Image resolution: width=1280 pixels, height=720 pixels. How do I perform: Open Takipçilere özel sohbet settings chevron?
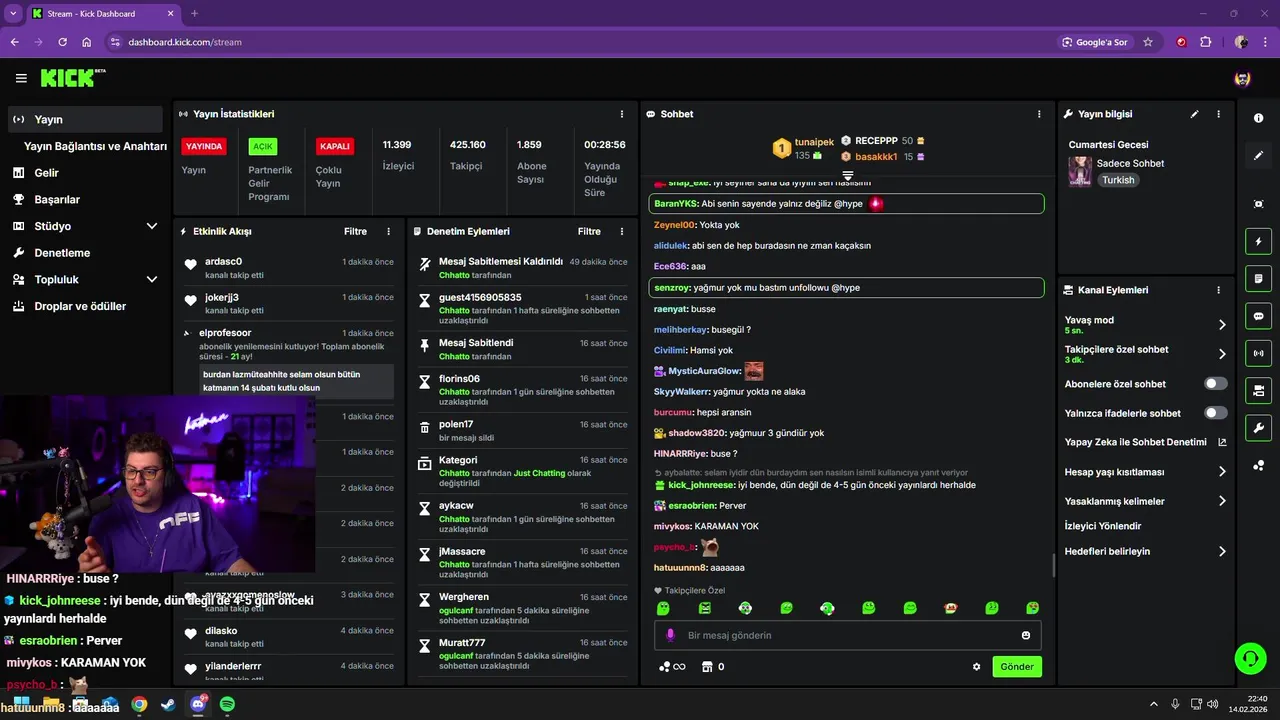pos(1222,354)
